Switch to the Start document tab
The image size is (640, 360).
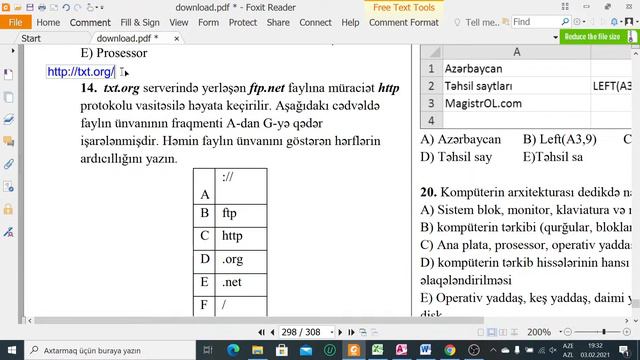(31, 38)
